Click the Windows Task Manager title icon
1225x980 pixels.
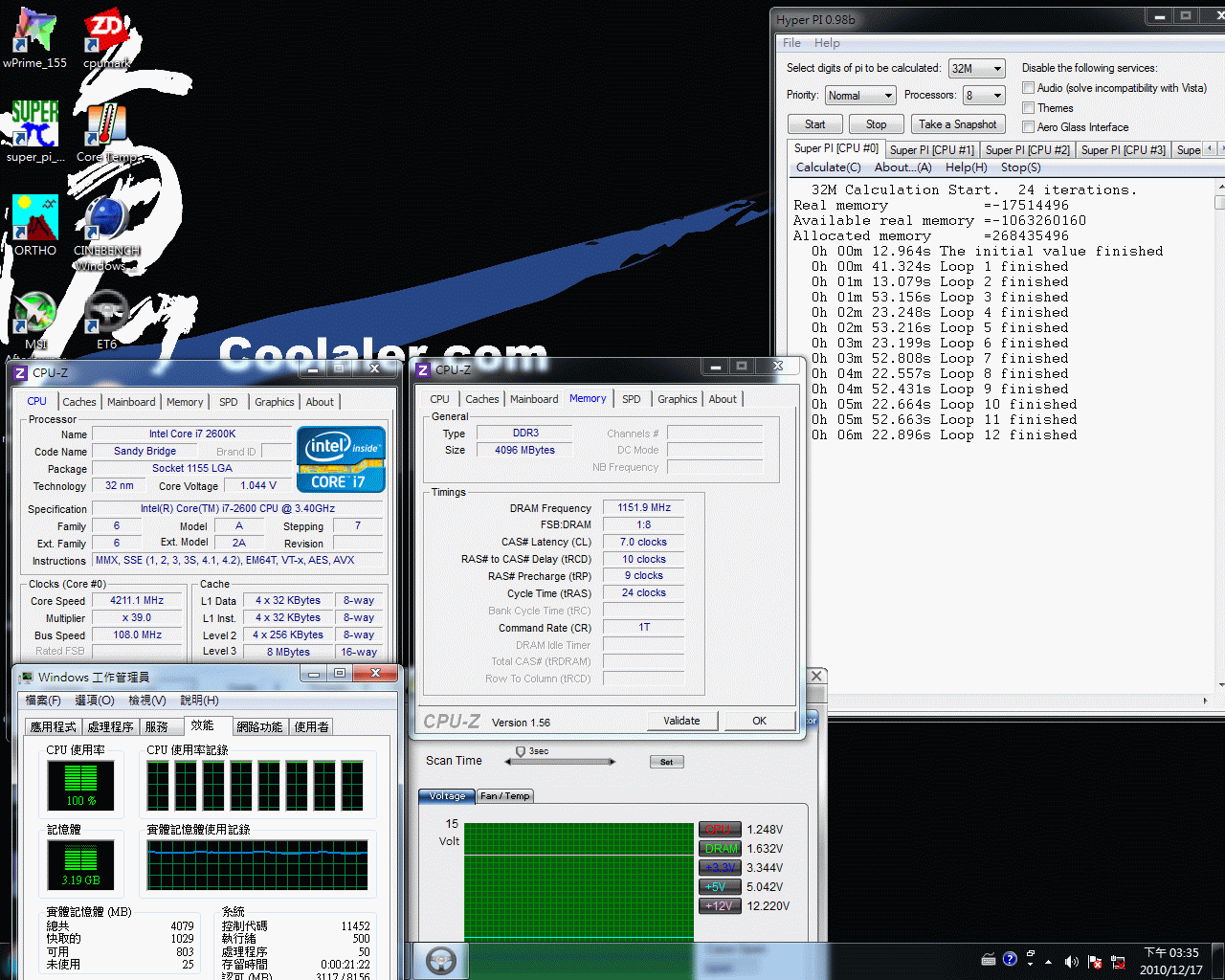pos(26,677)
